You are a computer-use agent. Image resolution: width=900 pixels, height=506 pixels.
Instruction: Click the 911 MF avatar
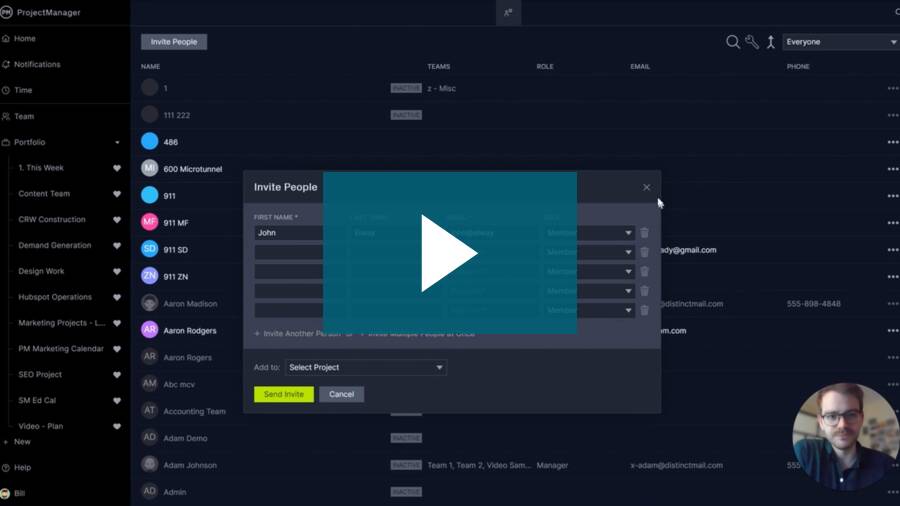tap(149, 222)
